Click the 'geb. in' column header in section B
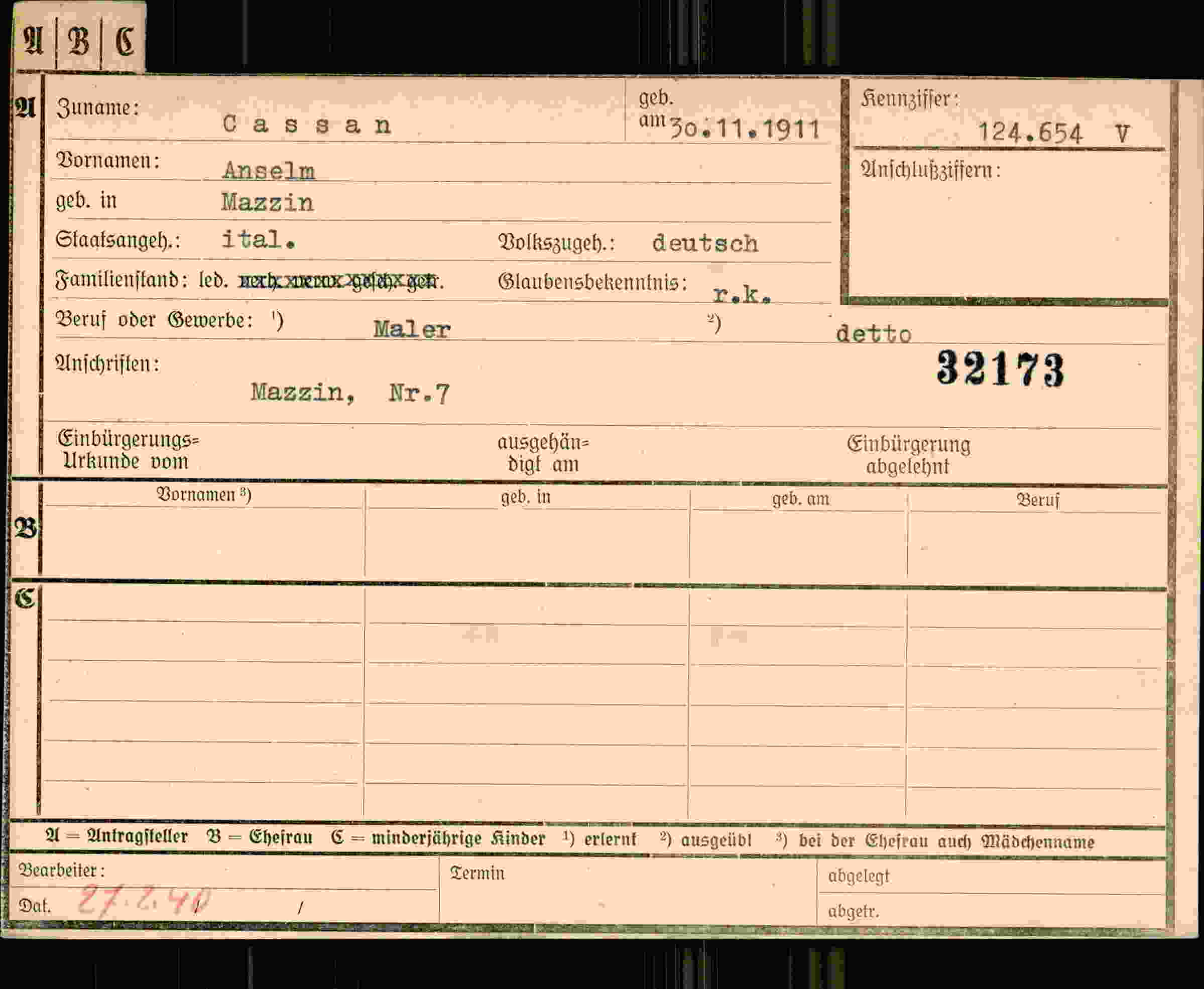Viewport: 1204px width, 989px height. [526, 498]
